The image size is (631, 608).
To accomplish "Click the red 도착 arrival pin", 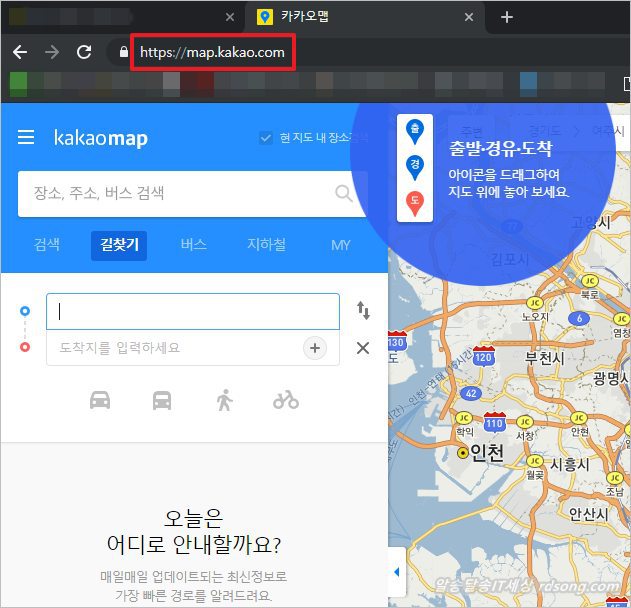I will (x=414, y=203).
